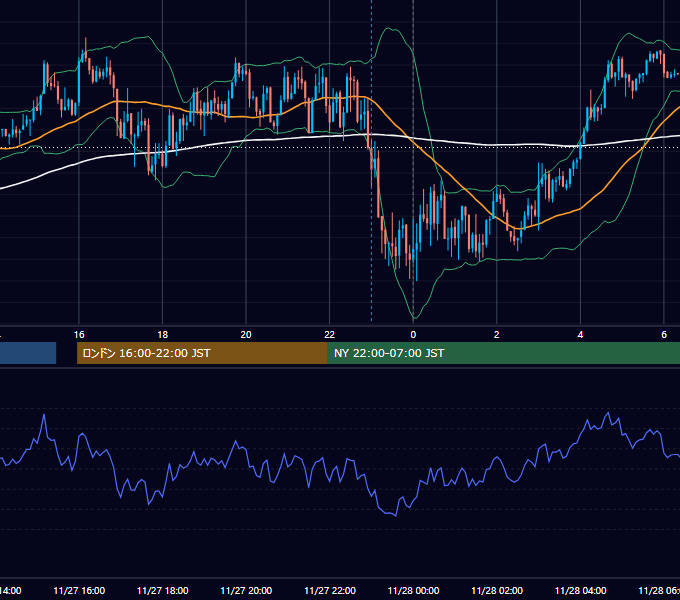Click the 18 hour axis label
The width and height of the screenshot is (680, 600).
163,335
